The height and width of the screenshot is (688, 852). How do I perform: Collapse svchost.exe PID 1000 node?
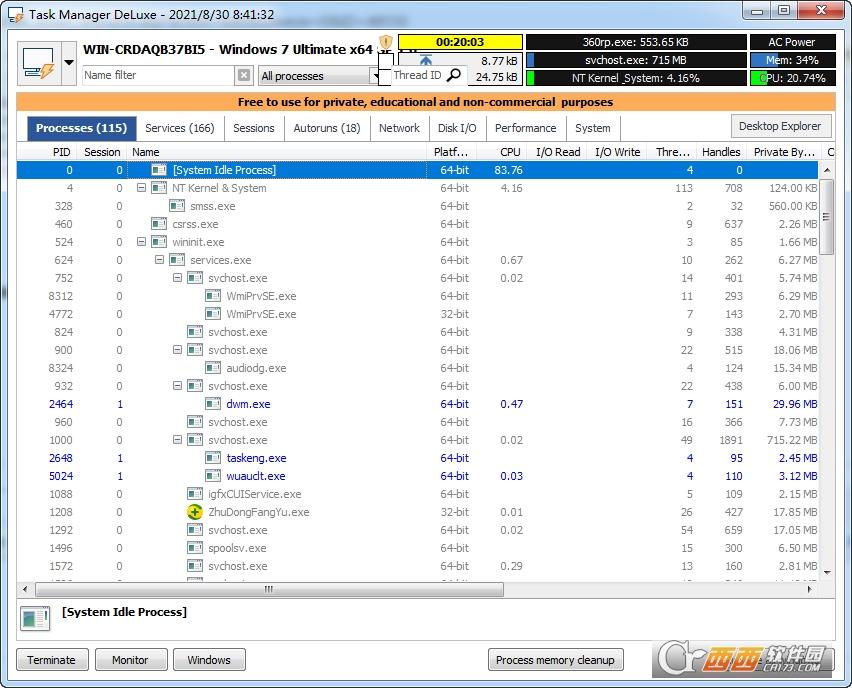click(x=177, y=439)
